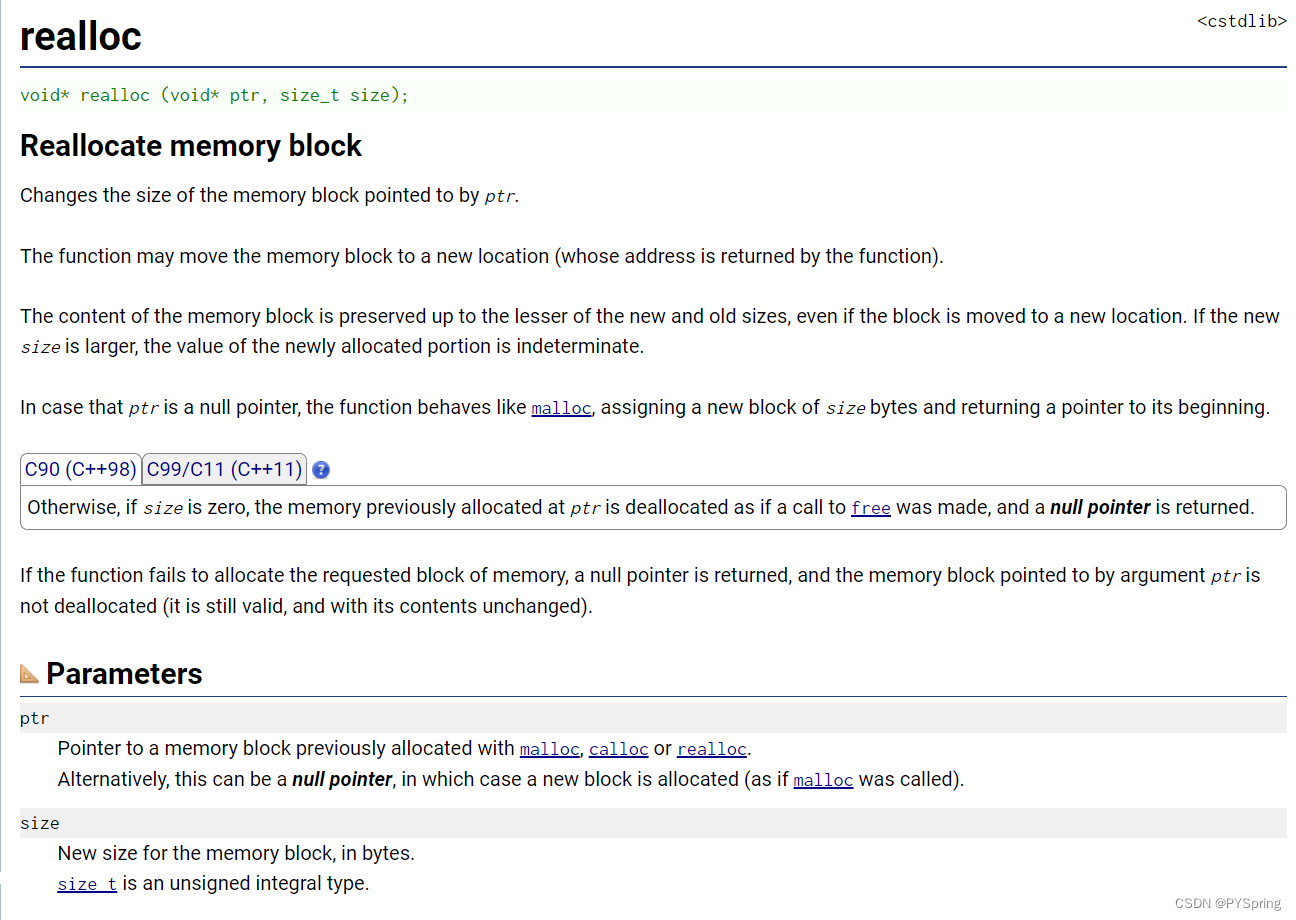Switch to the C90 (C++98) tab
Viewport: 1296px width, 920px height.
81,468
